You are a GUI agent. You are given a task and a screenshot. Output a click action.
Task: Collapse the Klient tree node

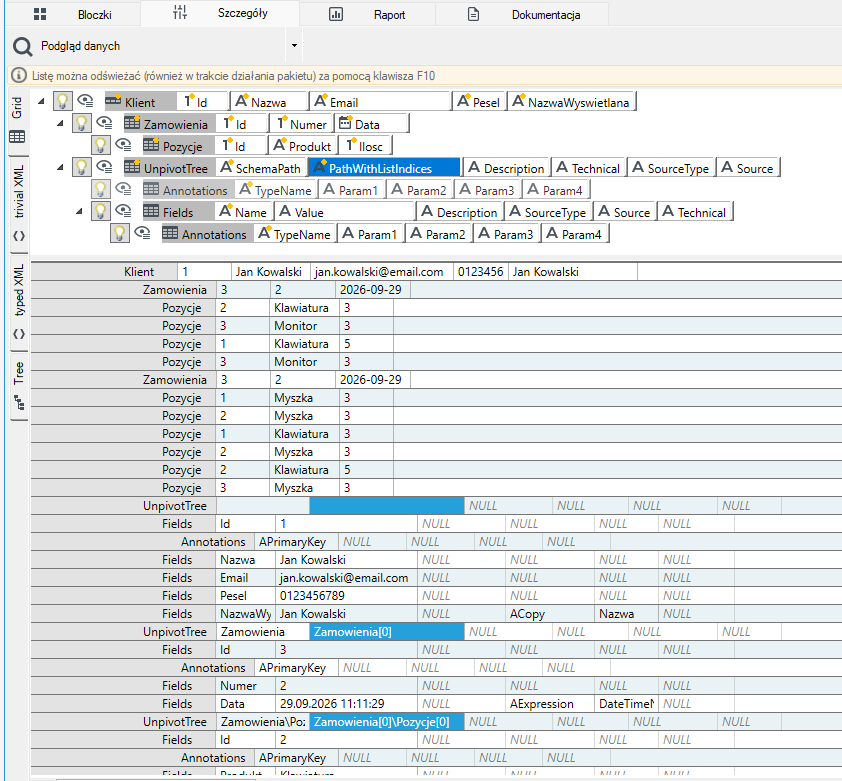(41, 101)
